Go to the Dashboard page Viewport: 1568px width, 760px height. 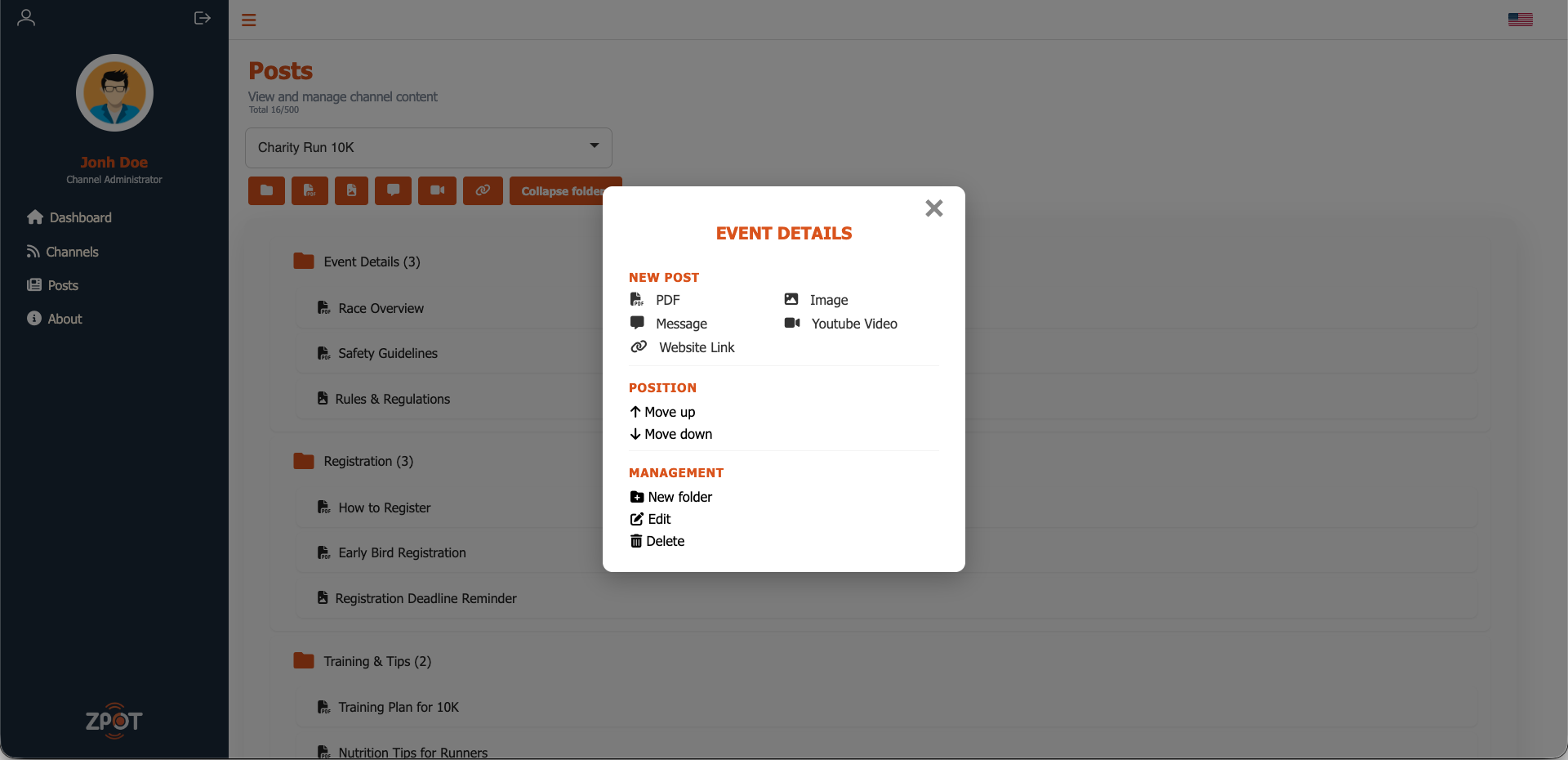click(x=79, y=217)
